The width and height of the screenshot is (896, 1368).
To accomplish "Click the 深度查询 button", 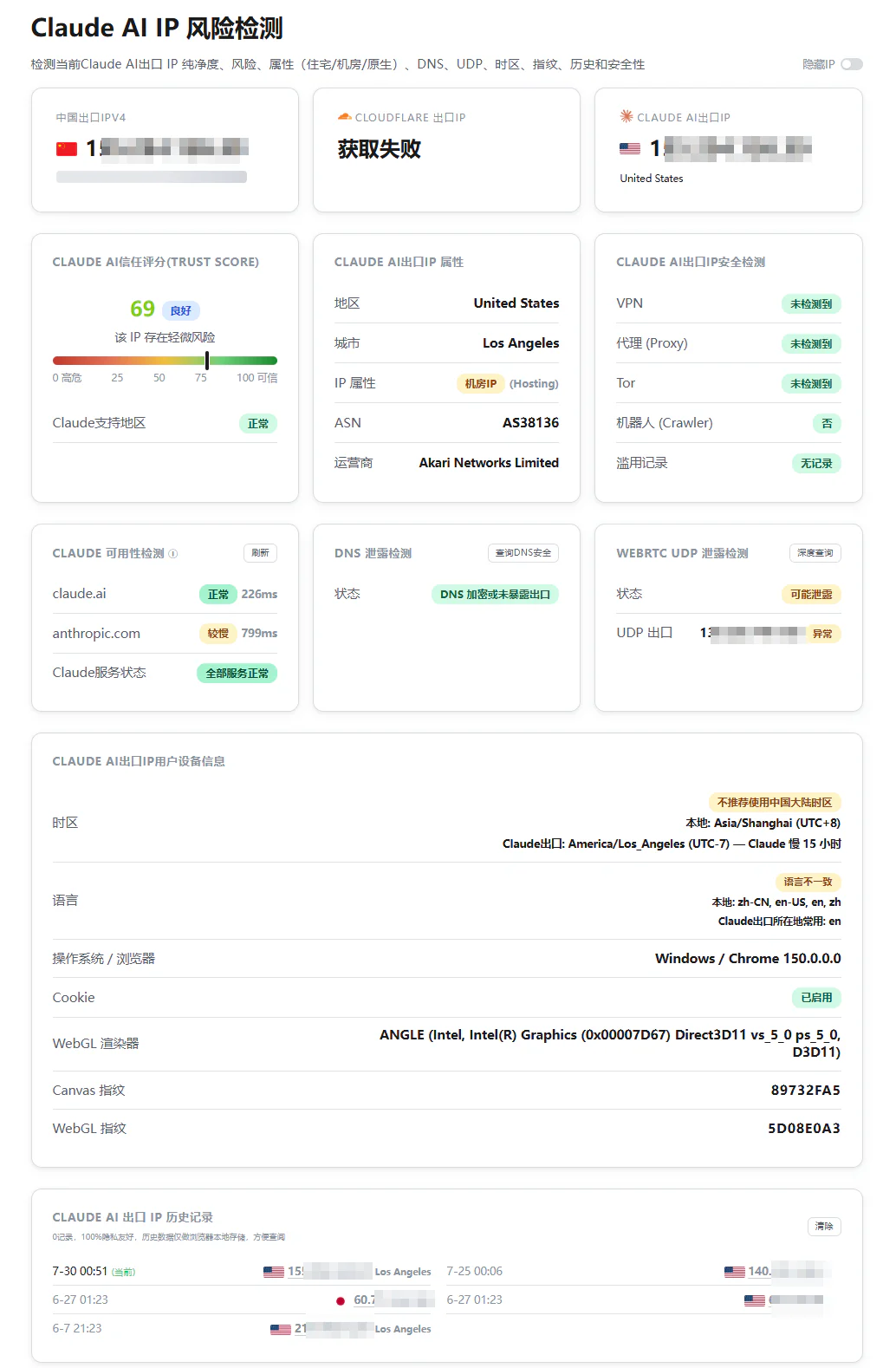I will point(815,553).
